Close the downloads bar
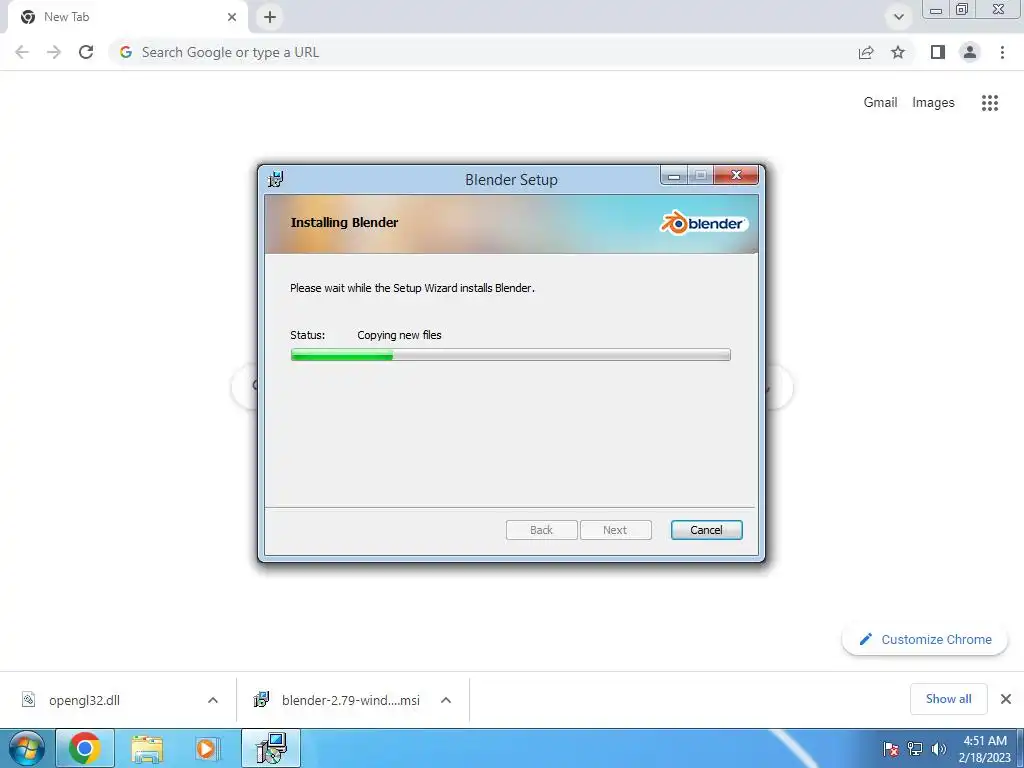Viewport: 1024px width, 768px height. [1006, 699]
